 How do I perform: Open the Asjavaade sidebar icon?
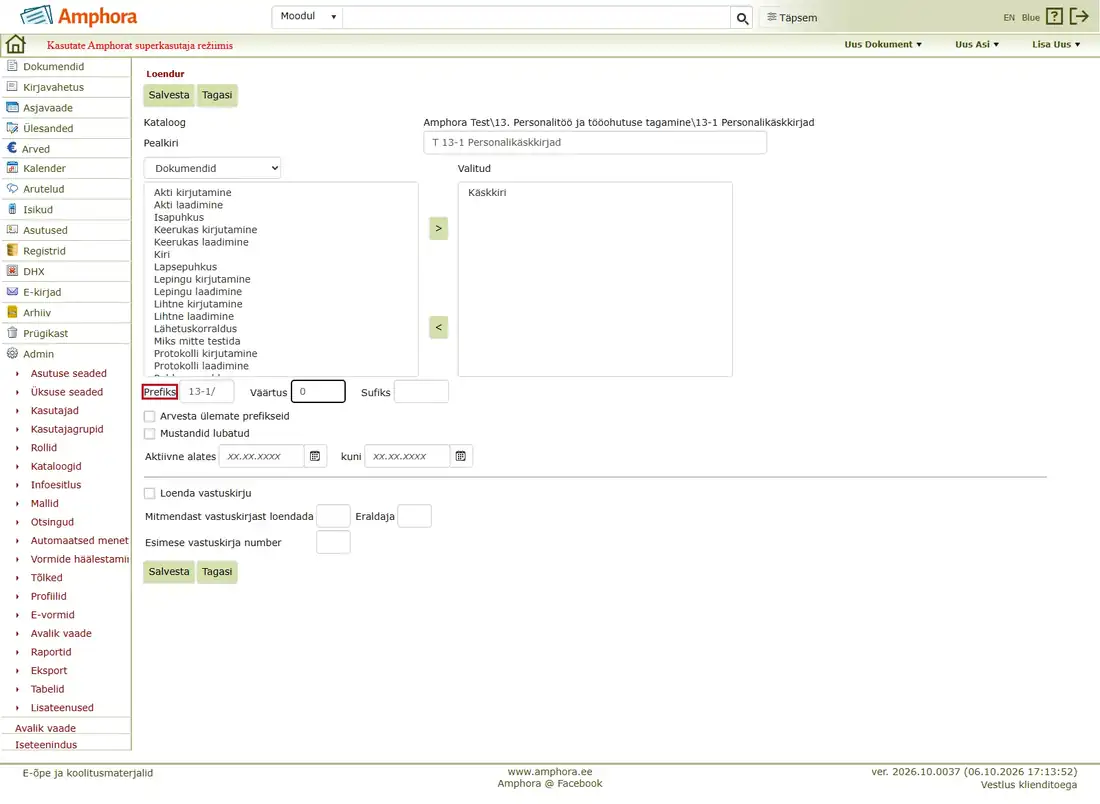click(12, 107)
